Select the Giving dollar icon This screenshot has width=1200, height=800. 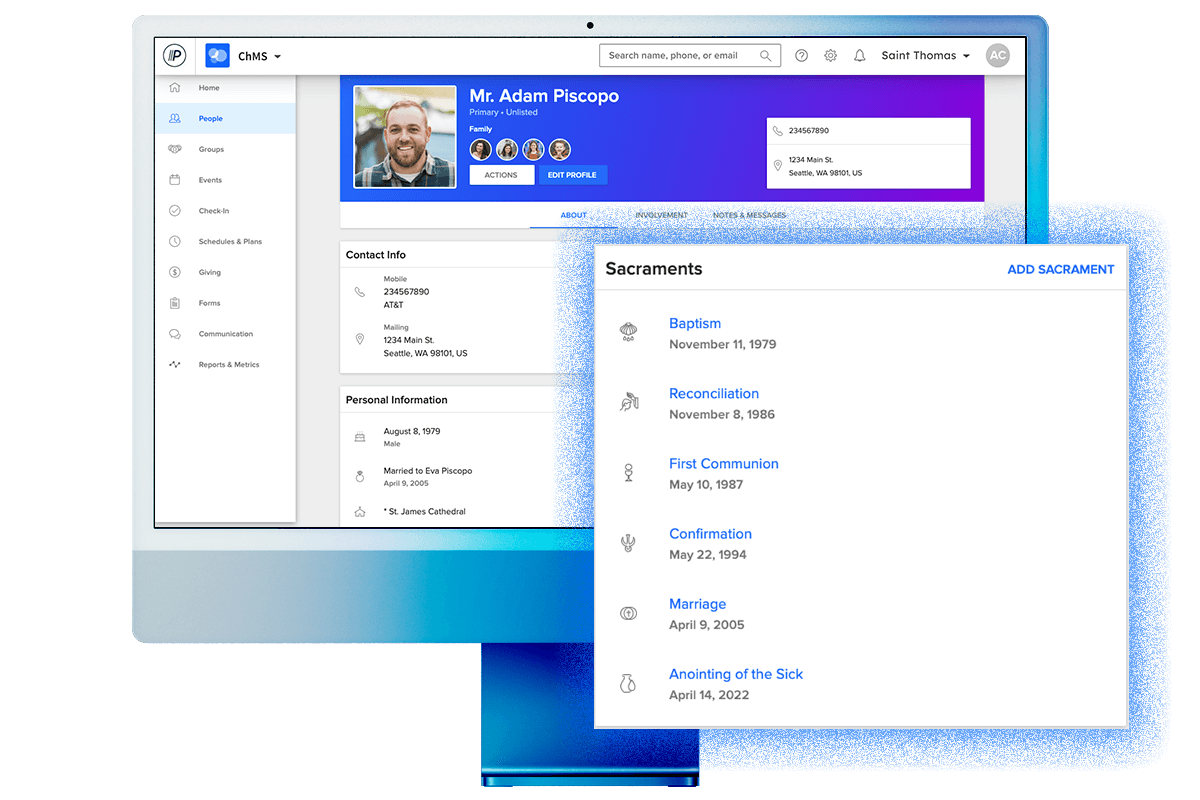tap(175, 272)
